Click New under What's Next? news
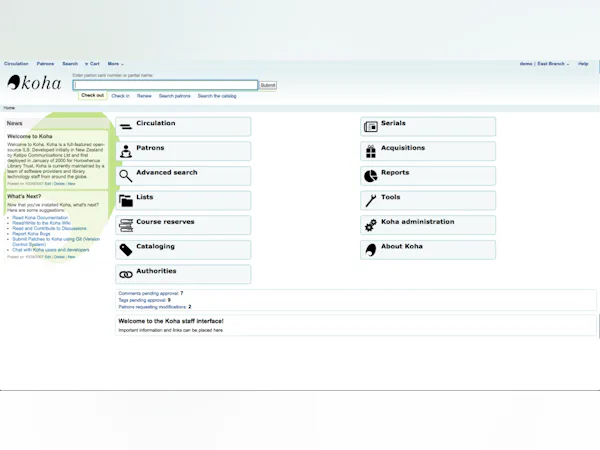 [x=72, y=257]
